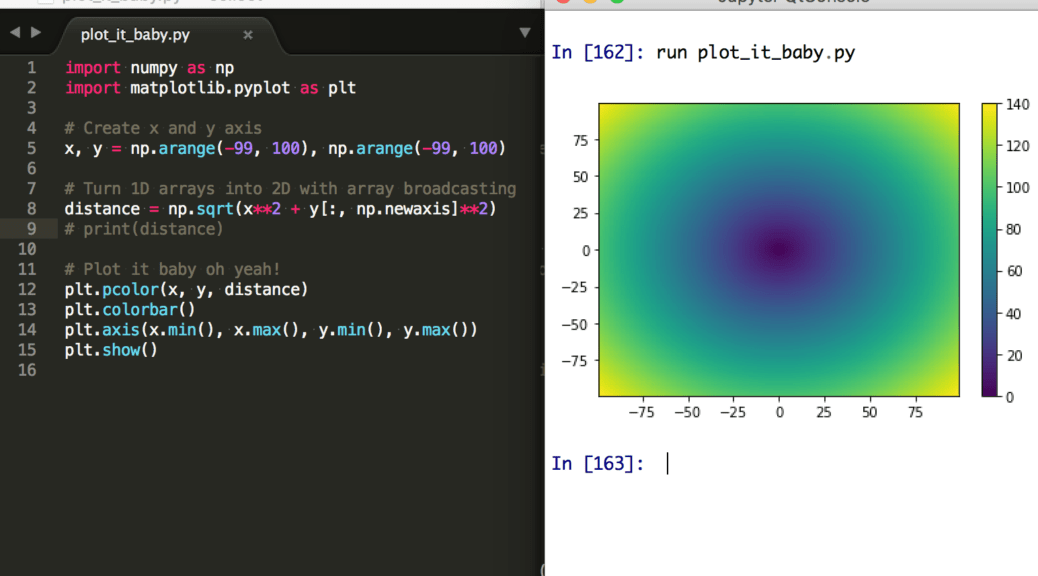Click the plt.show() call on line 15
1038x576 pixels.
pyautogui.click(x=110, y=349)
